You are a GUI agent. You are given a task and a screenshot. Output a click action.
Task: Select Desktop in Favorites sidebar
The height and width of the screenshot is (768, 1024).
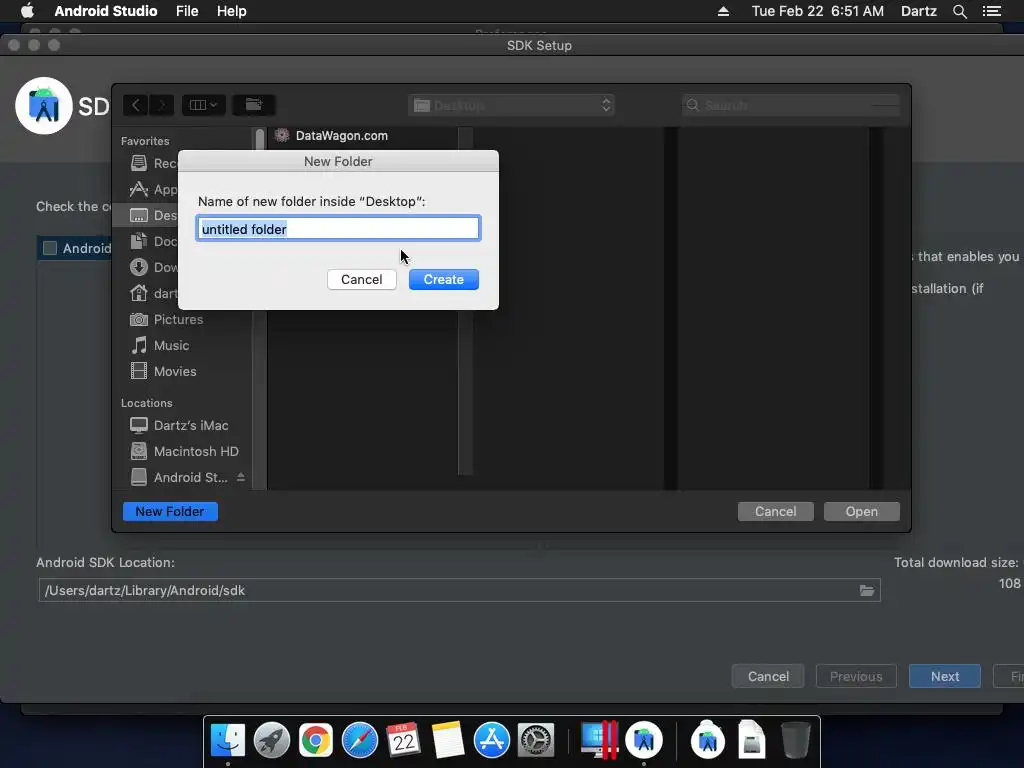(x=146, y=216)
